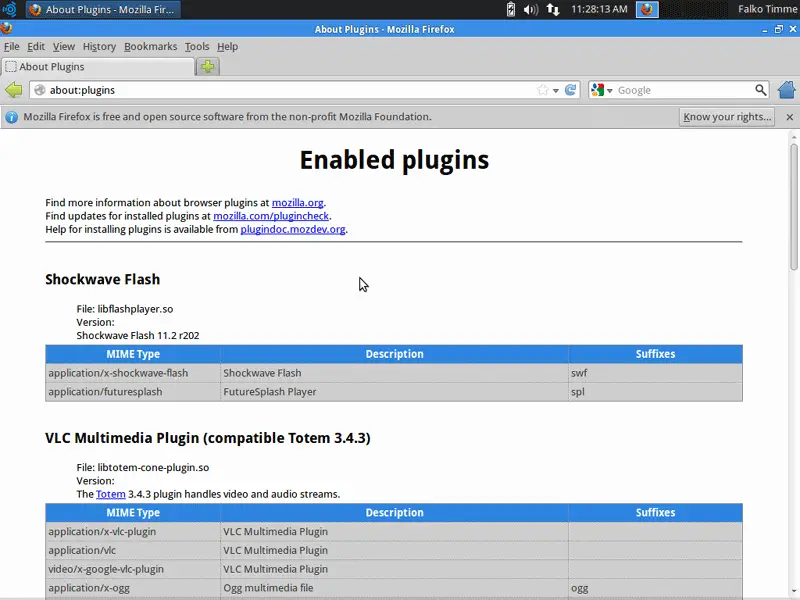Click the network connection indicator icon

pos(553,9)
